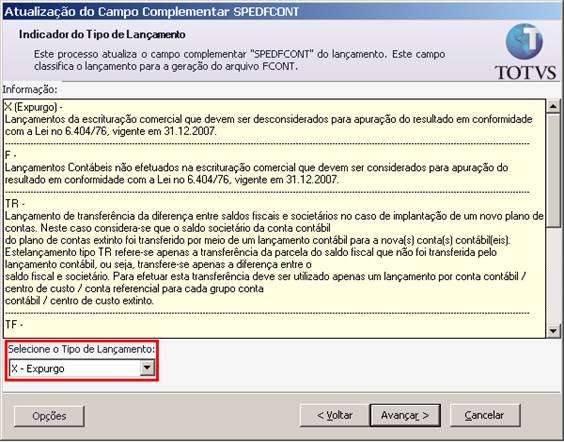Cancel the wizard with Cancelar
Viewport: 564px width, 442px height.
(x=485, y=415)
